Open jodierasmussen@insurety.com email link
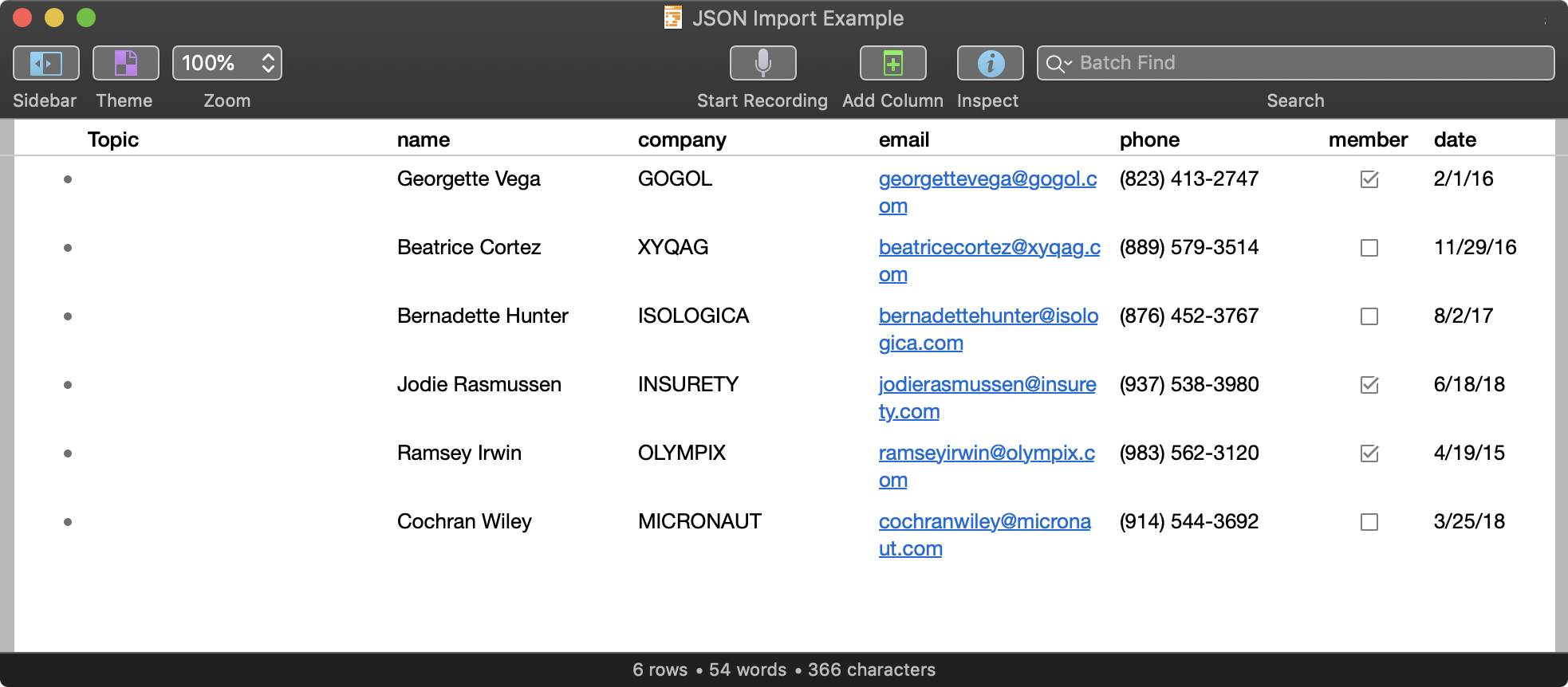 tap(987, 385)
